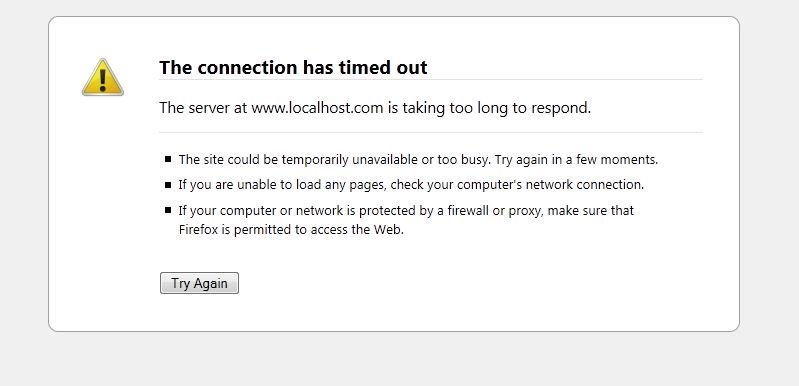
Task: Click the 'Try again in a few moments' sentence
Action: pos(576,160)
